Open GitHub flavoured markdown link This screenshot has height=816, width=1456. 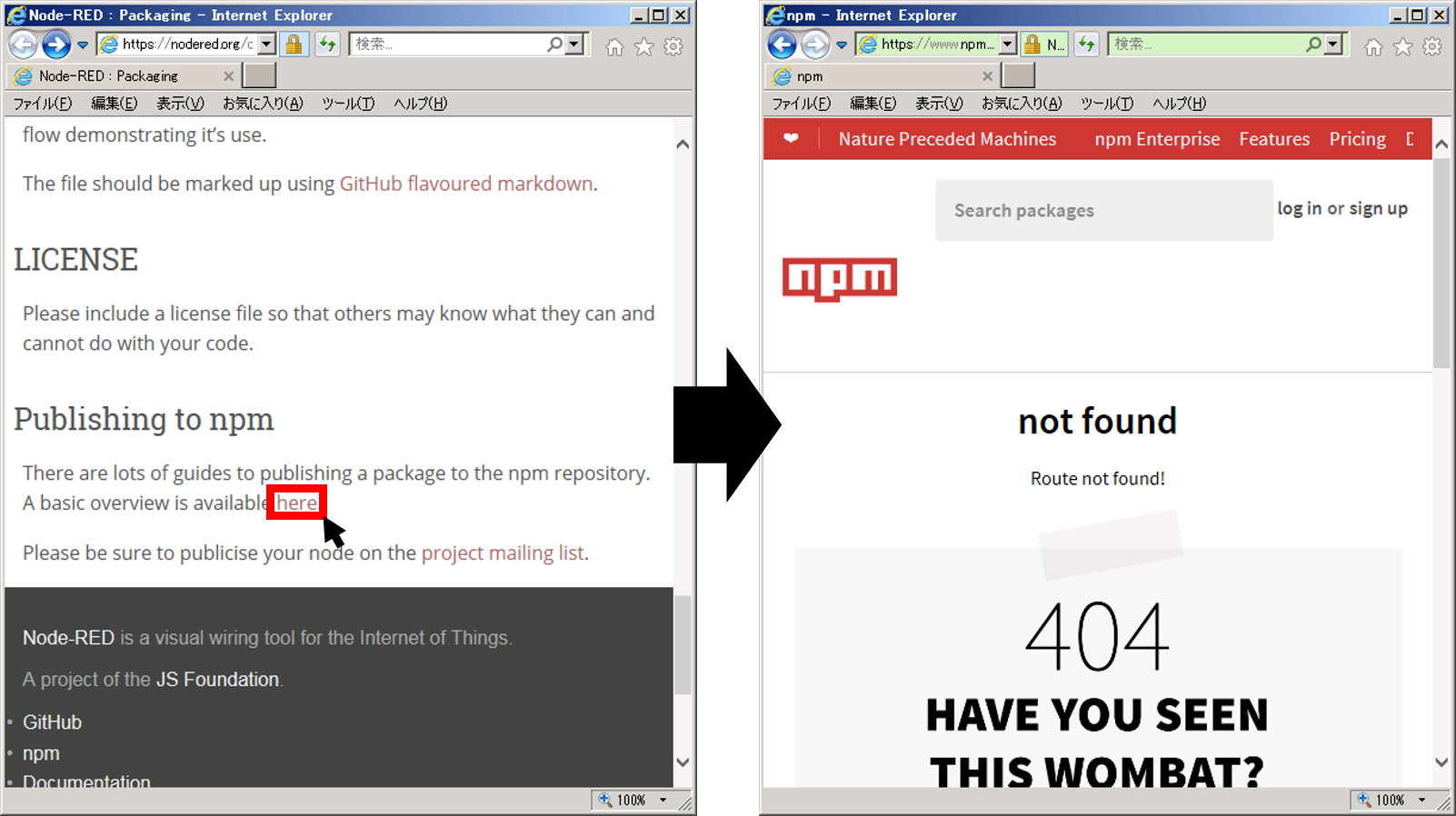(x=466, y=184)
